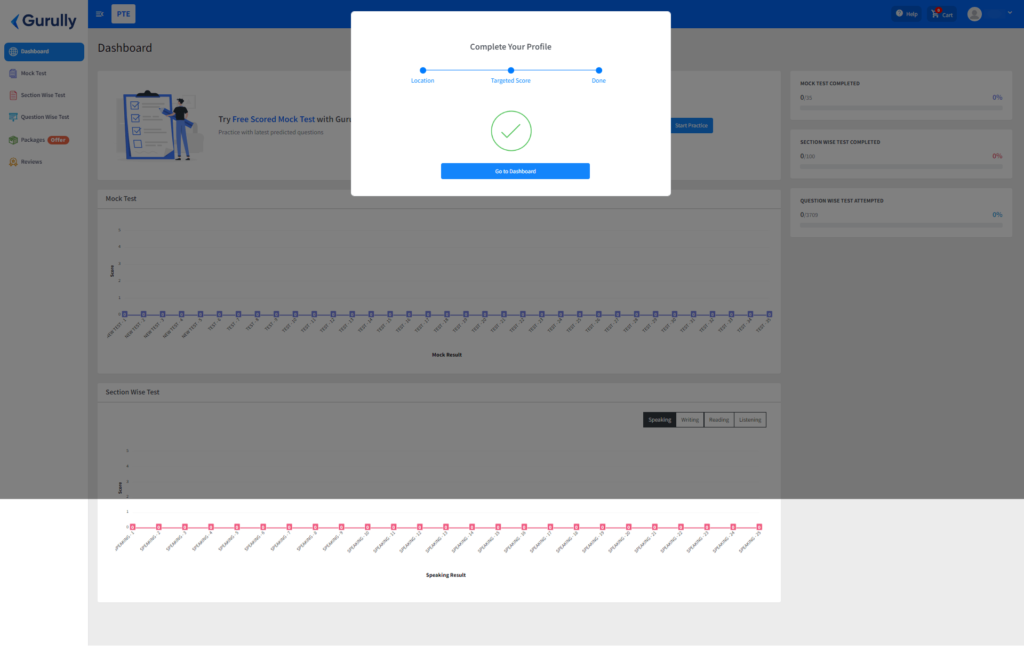
Task: Select the PTE exam selector
Action: (123, 14)
